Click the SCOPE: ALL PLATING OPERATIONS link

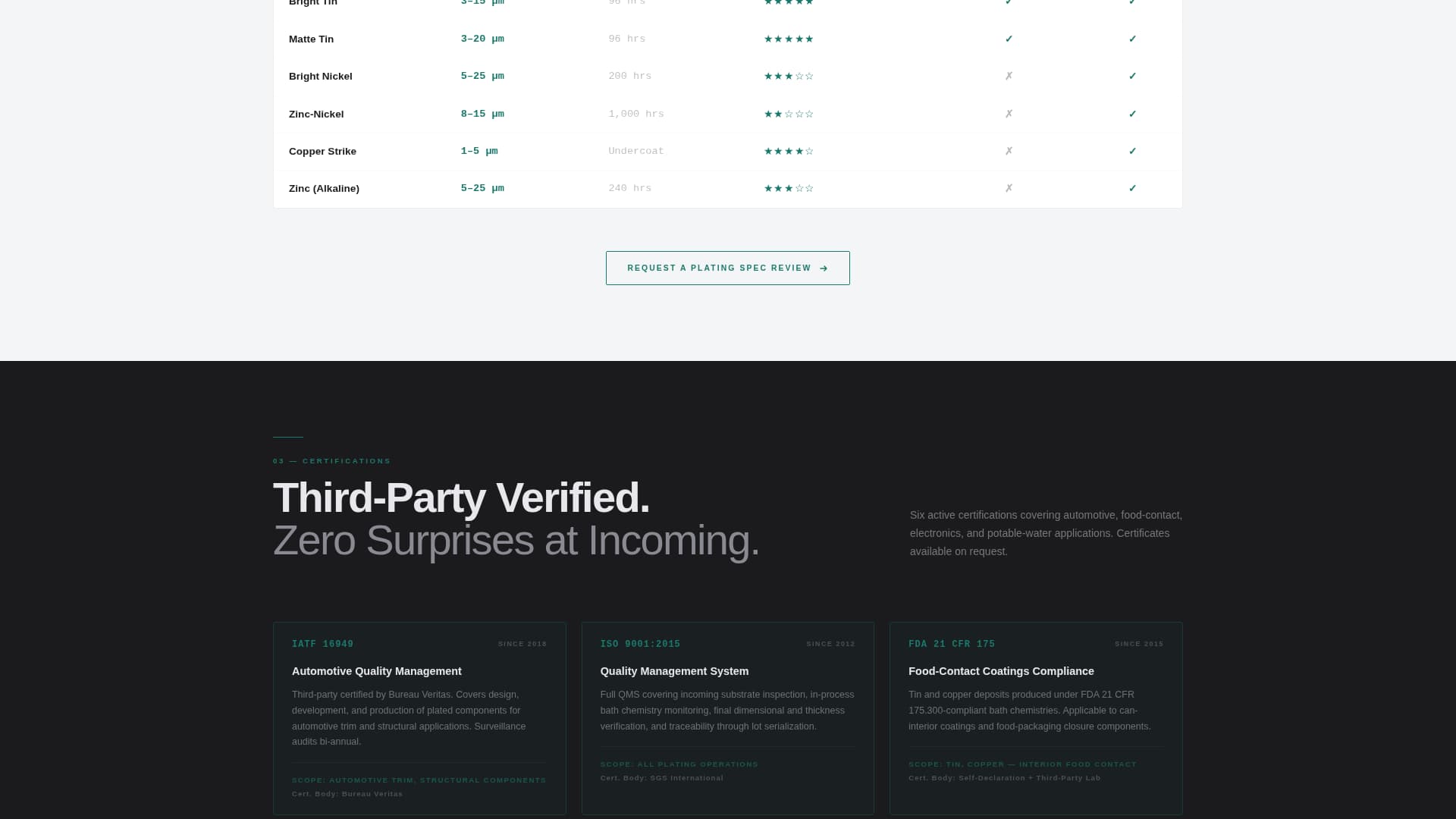(679, 764)
